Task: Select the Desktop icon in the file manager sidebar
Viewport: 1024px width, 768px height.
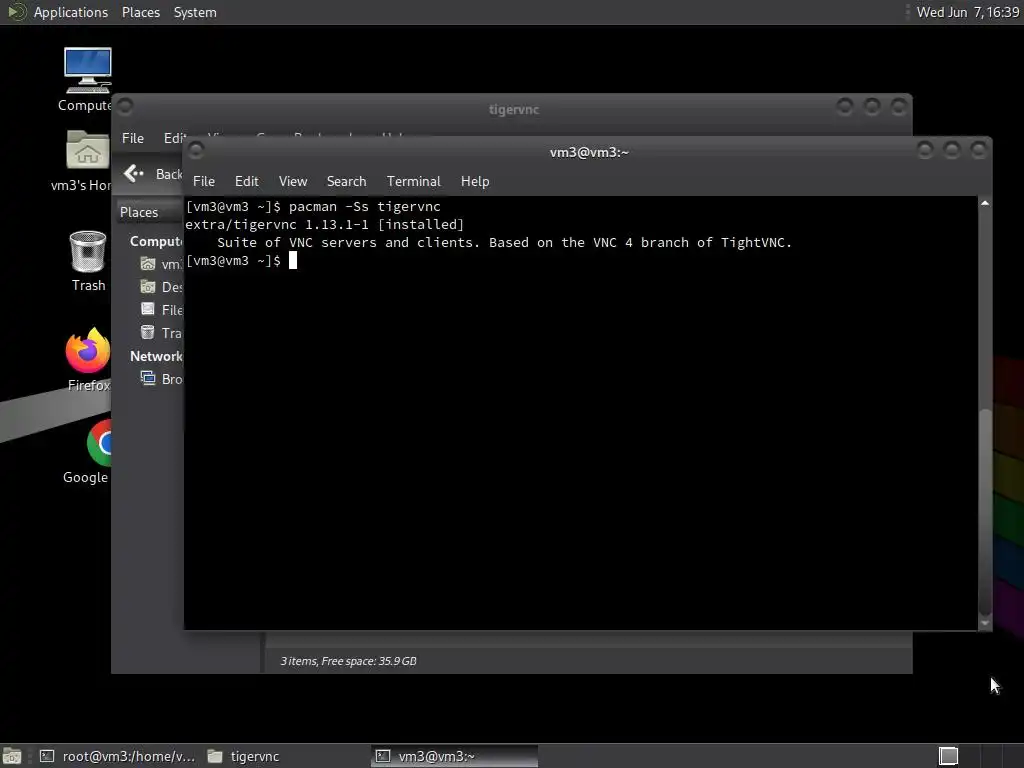Action: click(x=161, y=287)
